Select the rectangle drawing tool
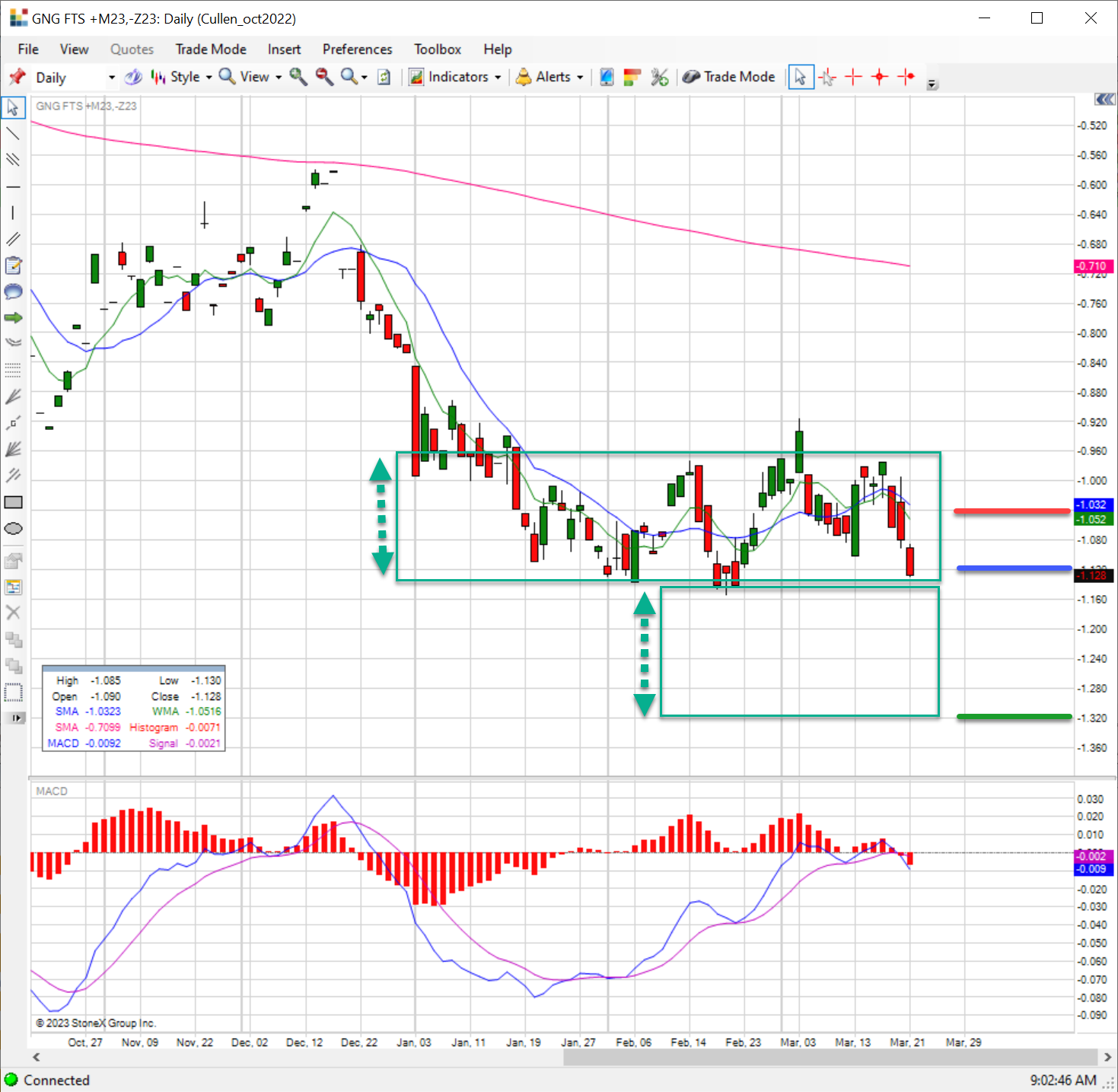This screenshot has width=1118, height=1092. click(13, 502)
